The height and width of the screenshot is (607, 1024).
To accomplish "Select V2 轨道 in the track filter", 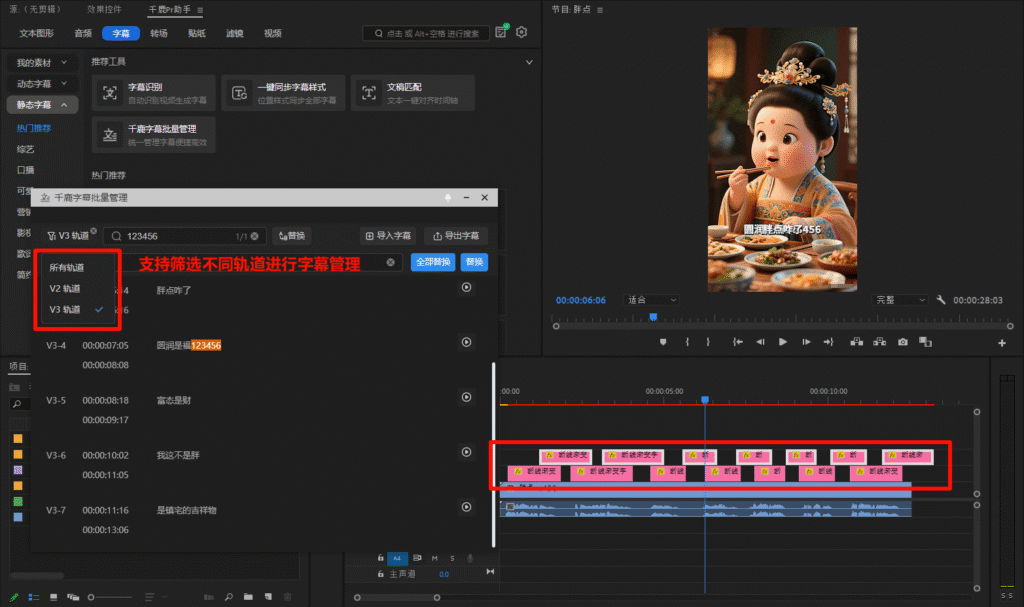I will (x=66, y=289).
